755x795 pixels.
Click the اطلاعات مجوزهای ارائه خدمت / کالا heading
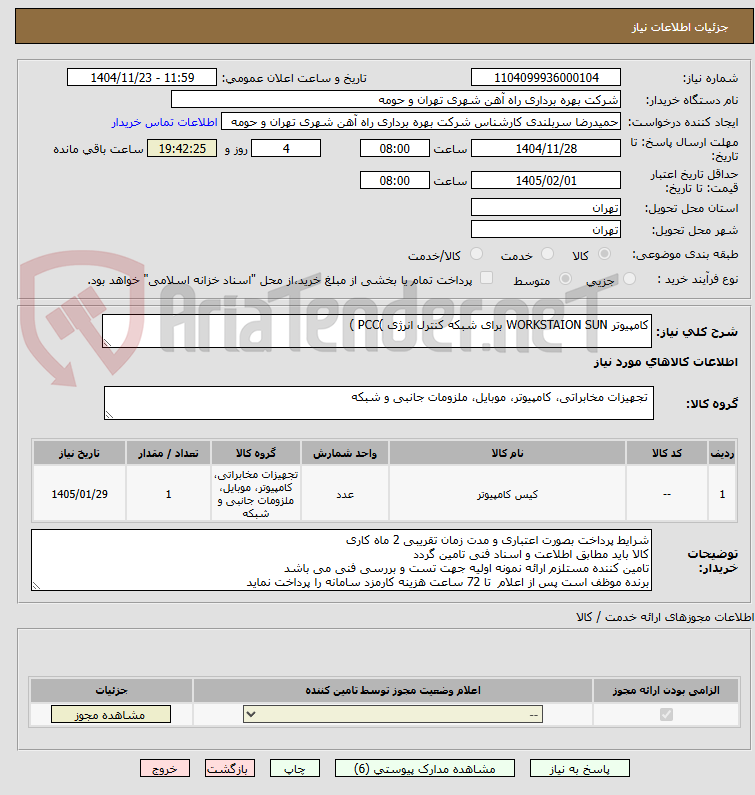tap(665, 617)
